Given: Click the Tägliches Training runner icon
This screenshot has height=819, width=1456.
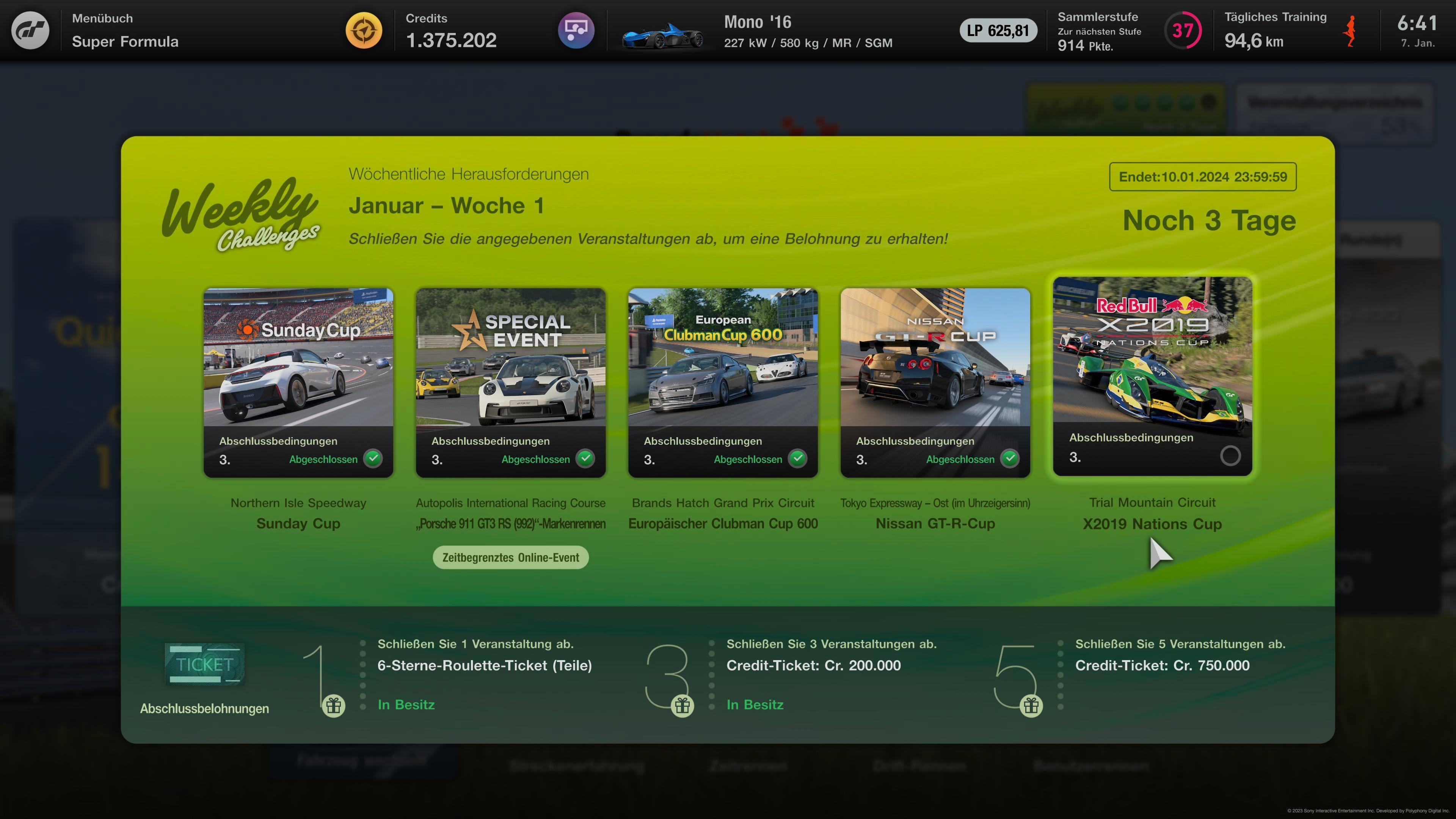Looking at the screenshot, I should point(1350,31).
